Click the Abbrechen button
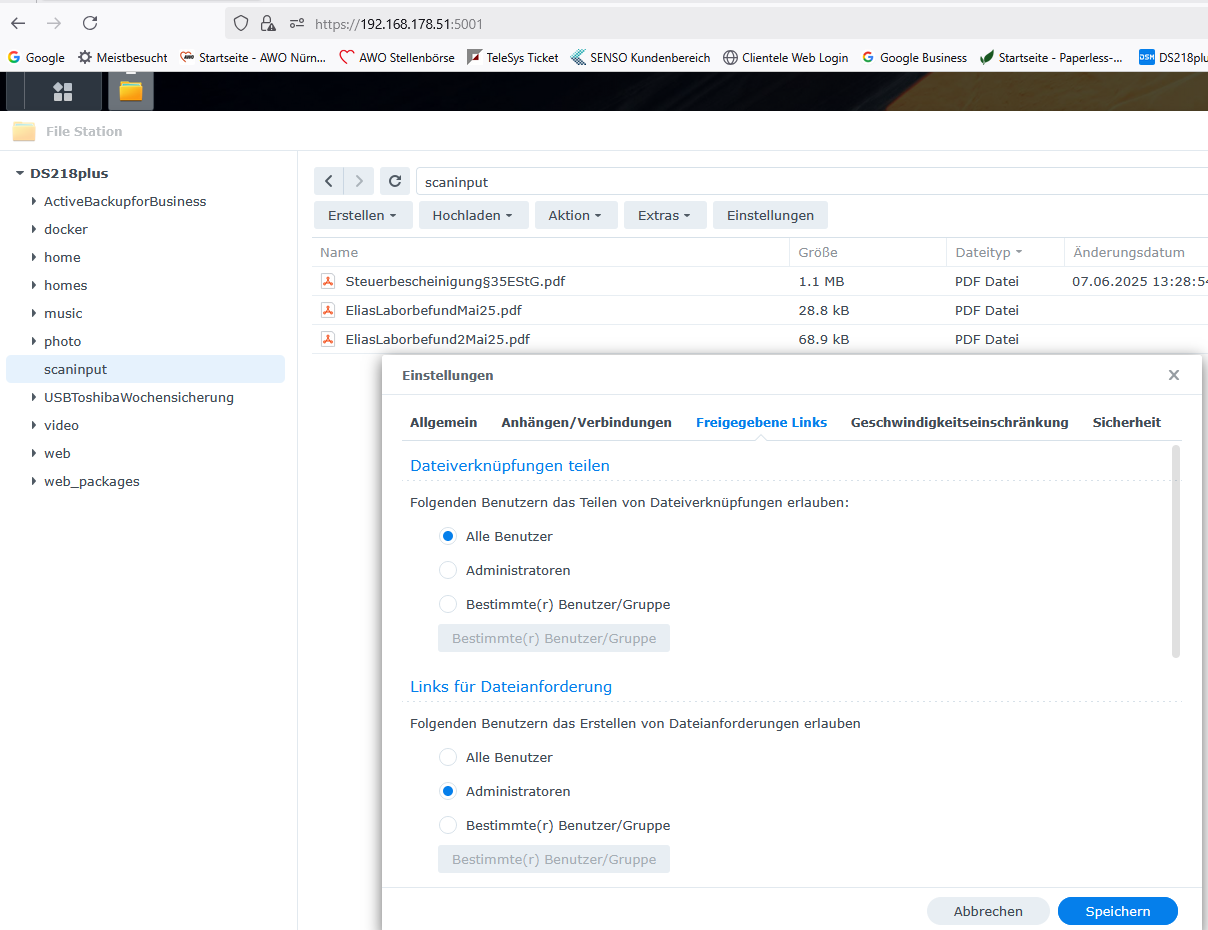Image resolution: width=1208 pixels, height=930 pixels. click(988, 911)
